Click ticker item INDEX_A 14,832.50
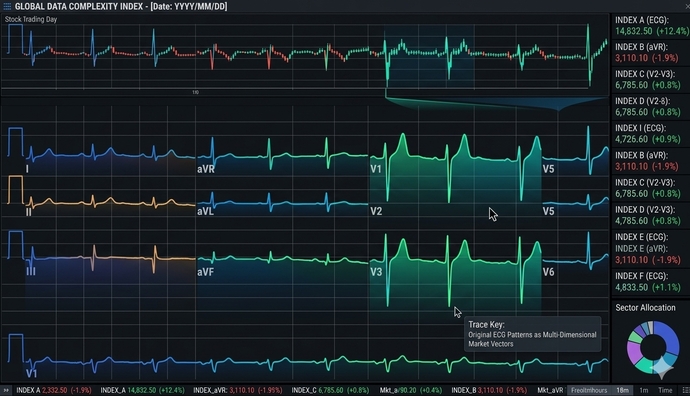 coord(143,390)
